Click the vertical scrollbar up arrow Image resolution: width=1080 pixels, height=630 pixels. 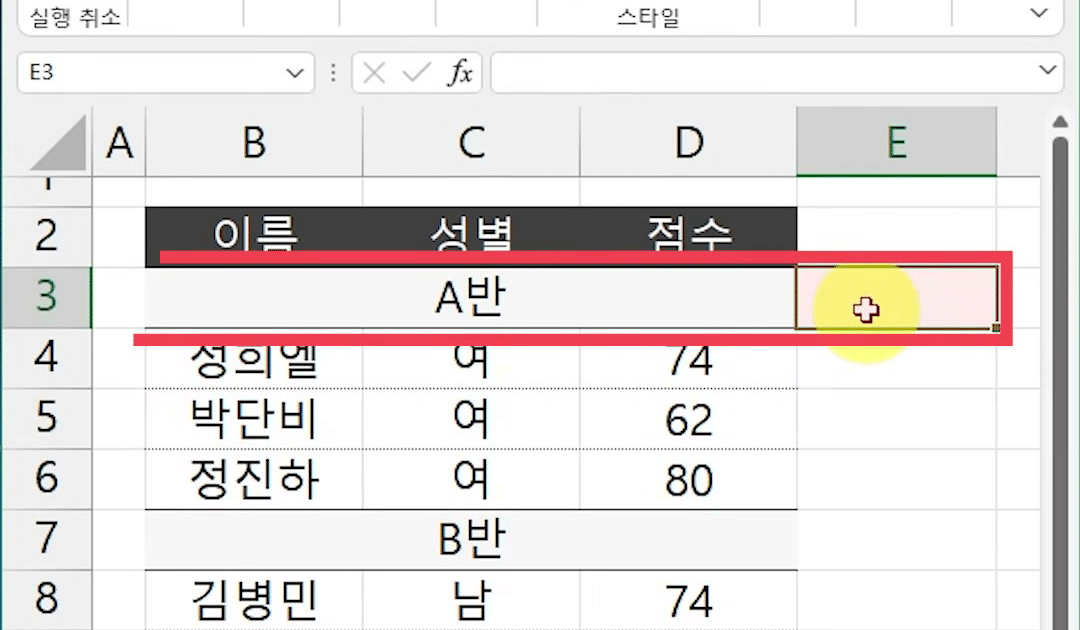tap(1060, 122)
